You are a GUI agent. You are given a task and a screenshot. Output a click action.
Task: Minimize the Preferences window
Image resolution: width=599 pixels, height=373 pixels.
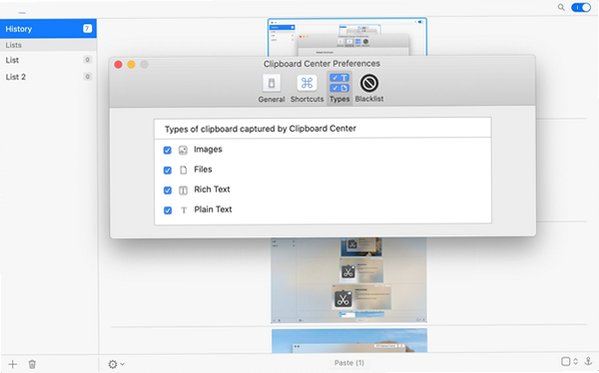tap(131, 65)
